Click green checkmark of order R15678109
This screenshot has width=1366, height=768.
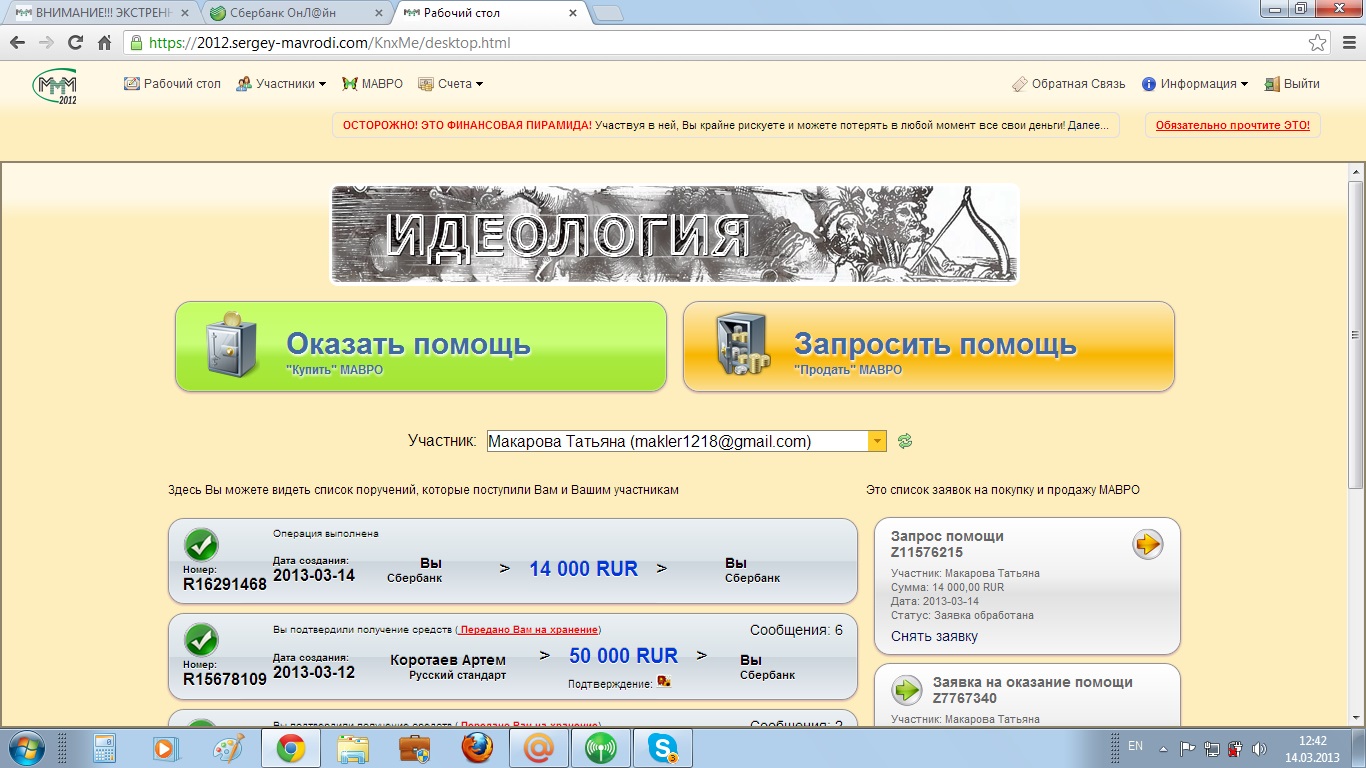tap(202, 639)
